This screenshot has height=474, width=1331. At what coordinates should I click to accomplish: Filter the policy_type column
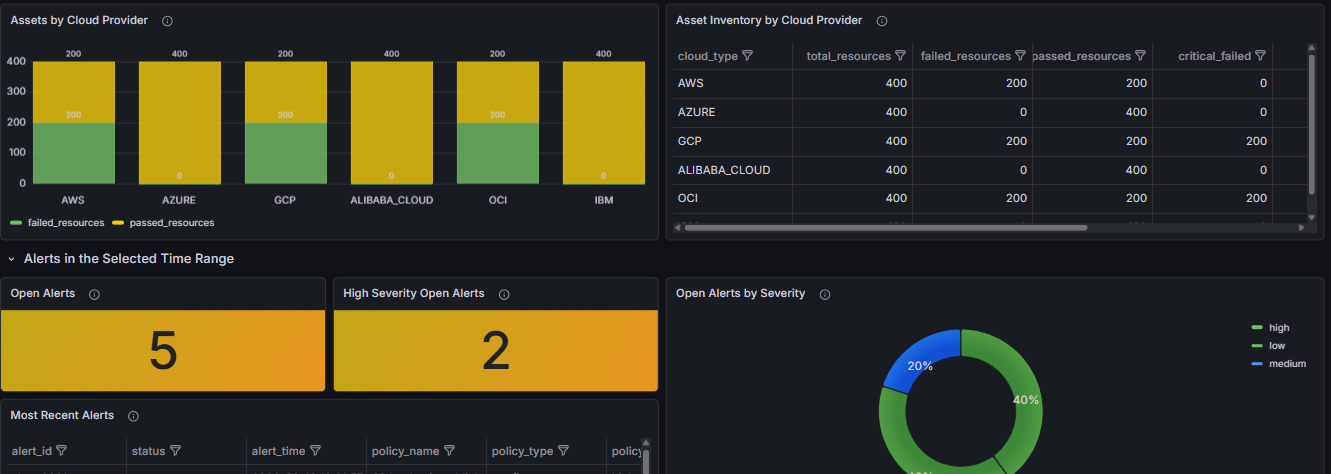563,451
